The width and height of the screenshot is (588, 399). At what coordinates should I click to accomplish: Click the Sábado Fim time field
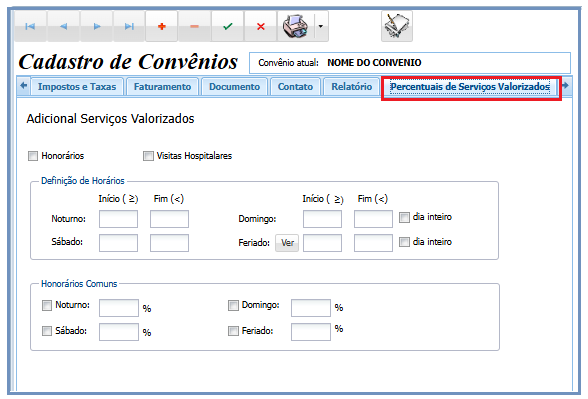tap(169, 243)
